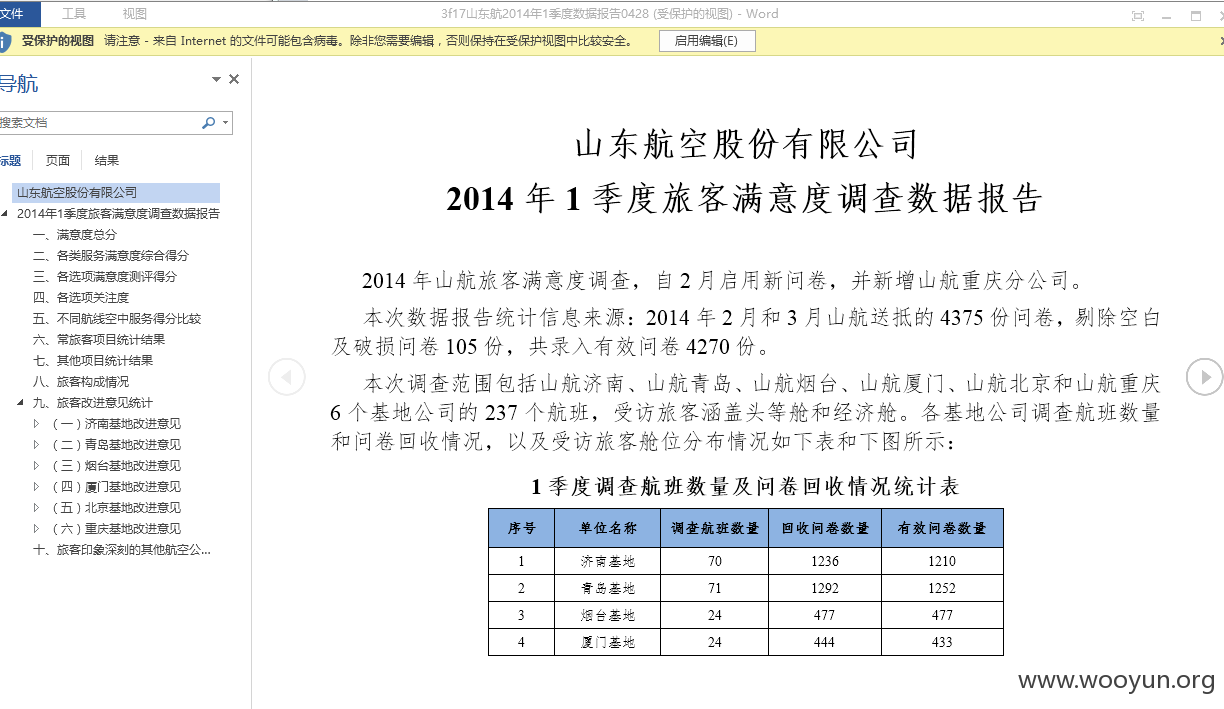Go to the next page with right arrow
The height and width of the screenshot is (709, 1224).
coord(1205,377)
